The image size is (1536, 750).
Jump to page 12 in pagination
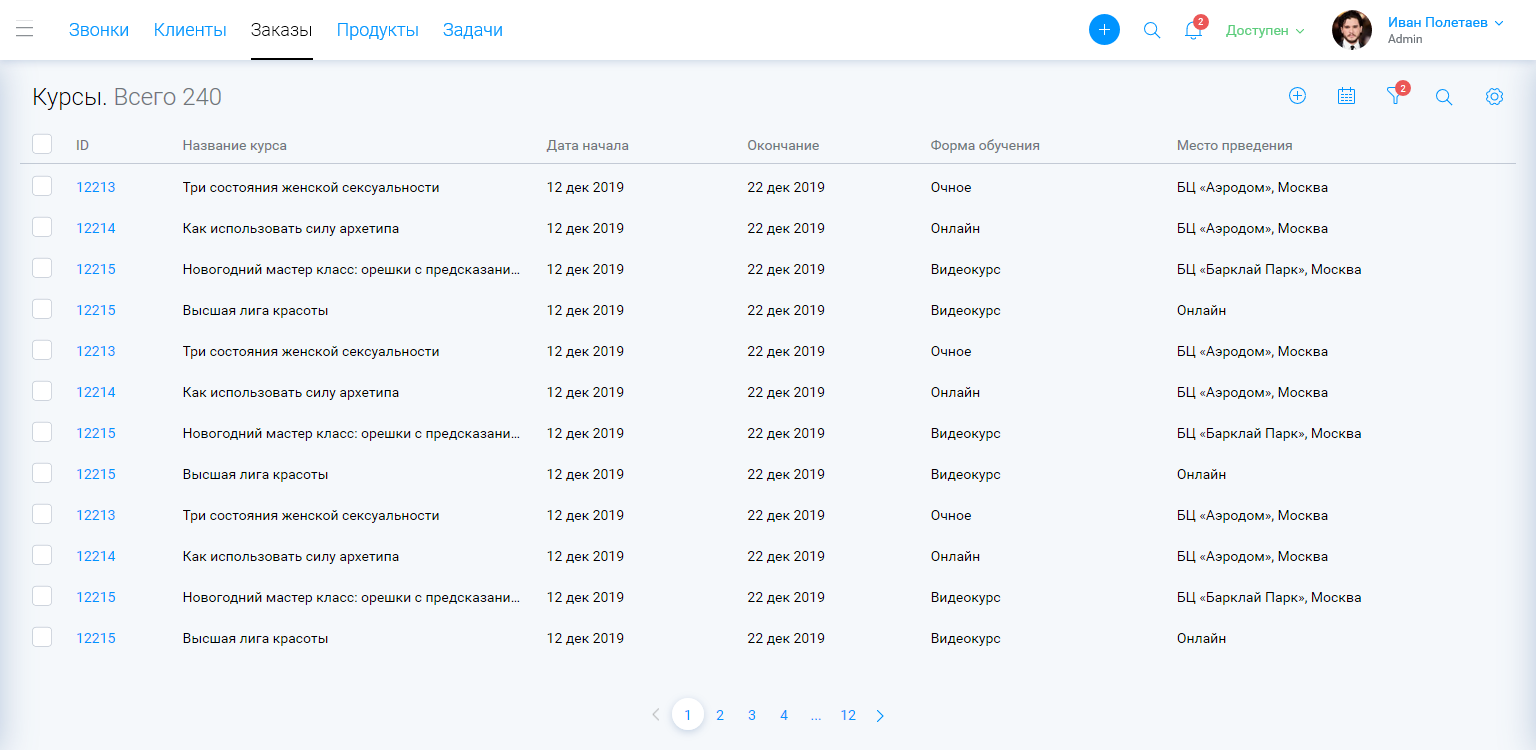[848, 715]
